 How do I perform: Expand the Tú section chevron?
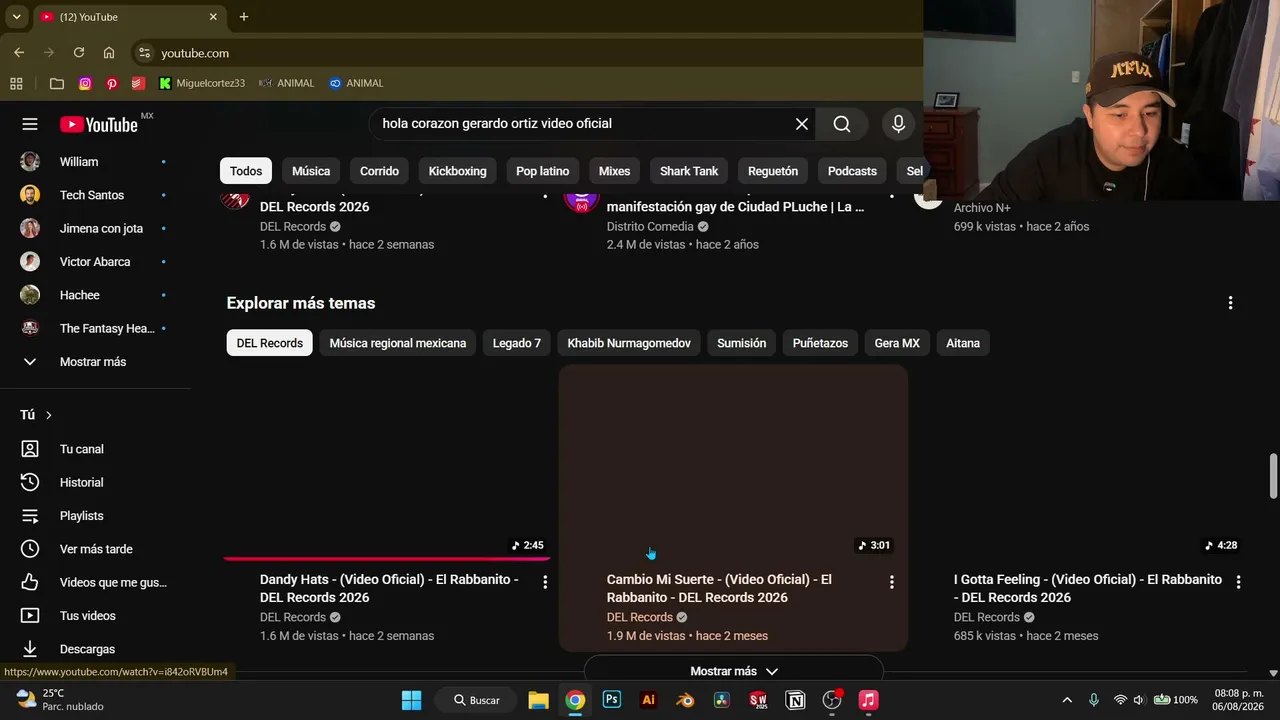pyautogui.click(x=48, y=415)
